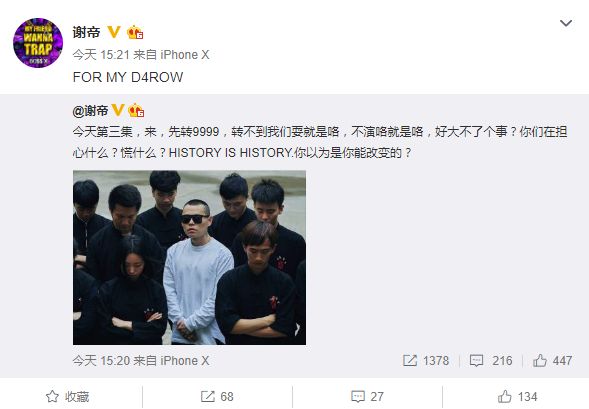This screenshot has height=409, width=589.
Task: Click the FOR MY D4ROW post text
Action: [128, 77]
